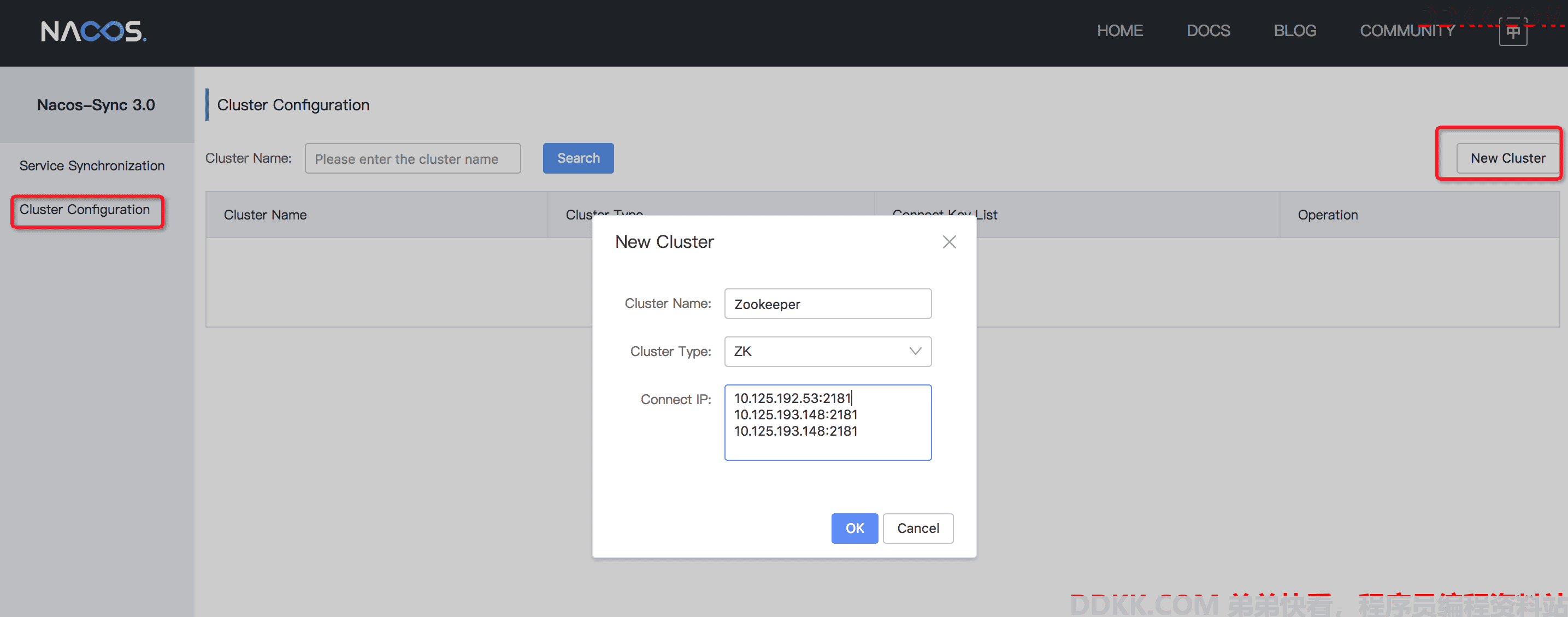Open the ZK cluster type selector
This screenshot has width=1568, height=617.
tap(828, 351)
